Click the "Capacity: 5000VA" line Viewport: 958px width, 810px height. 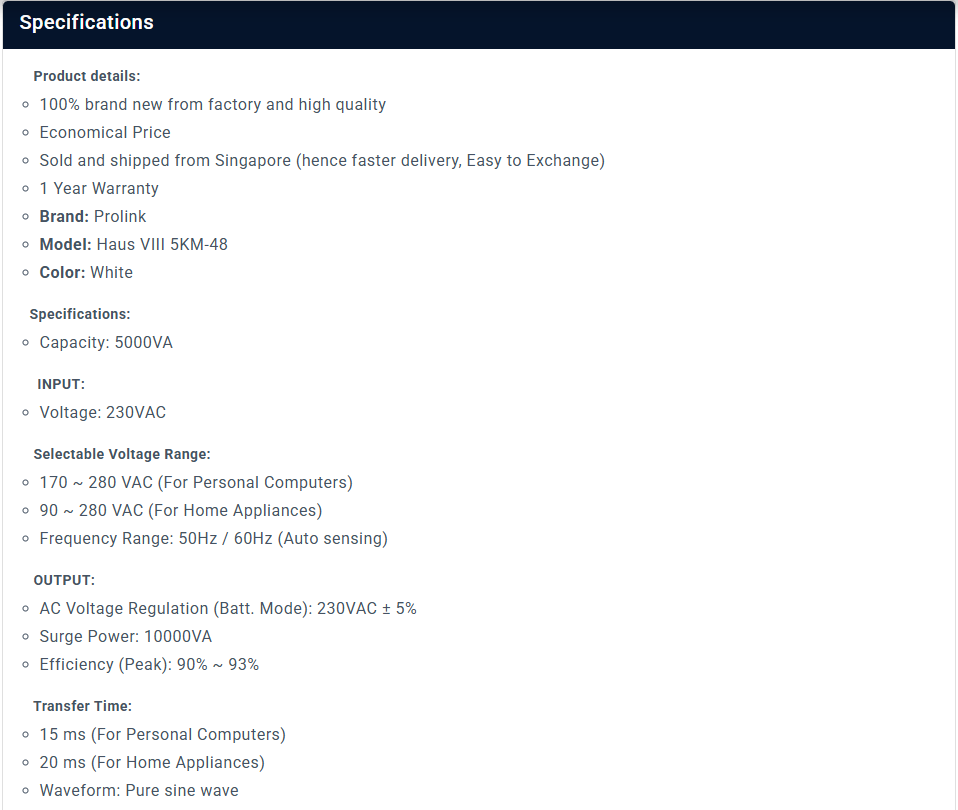point(106,342)
